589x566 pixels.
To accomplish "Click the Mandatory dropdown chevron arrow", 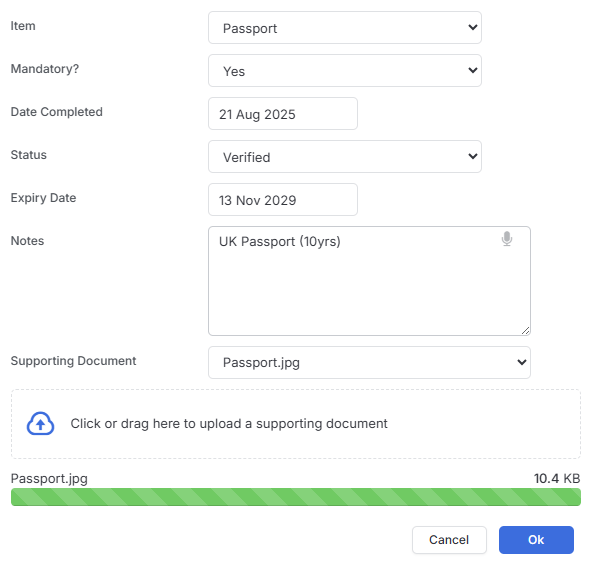I will (x=473, y=70).
